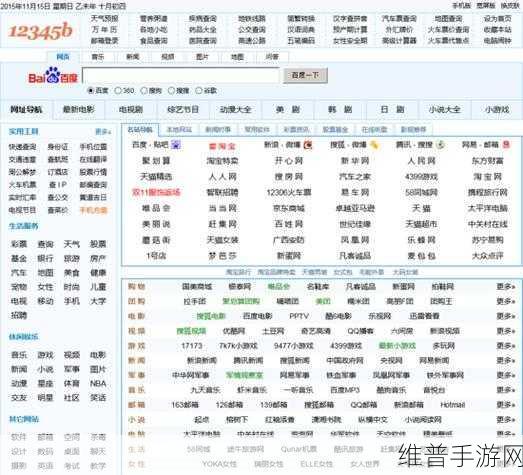523x475 pixels.
Task: Open the 163邮箱 link
Action: point(185,405)
